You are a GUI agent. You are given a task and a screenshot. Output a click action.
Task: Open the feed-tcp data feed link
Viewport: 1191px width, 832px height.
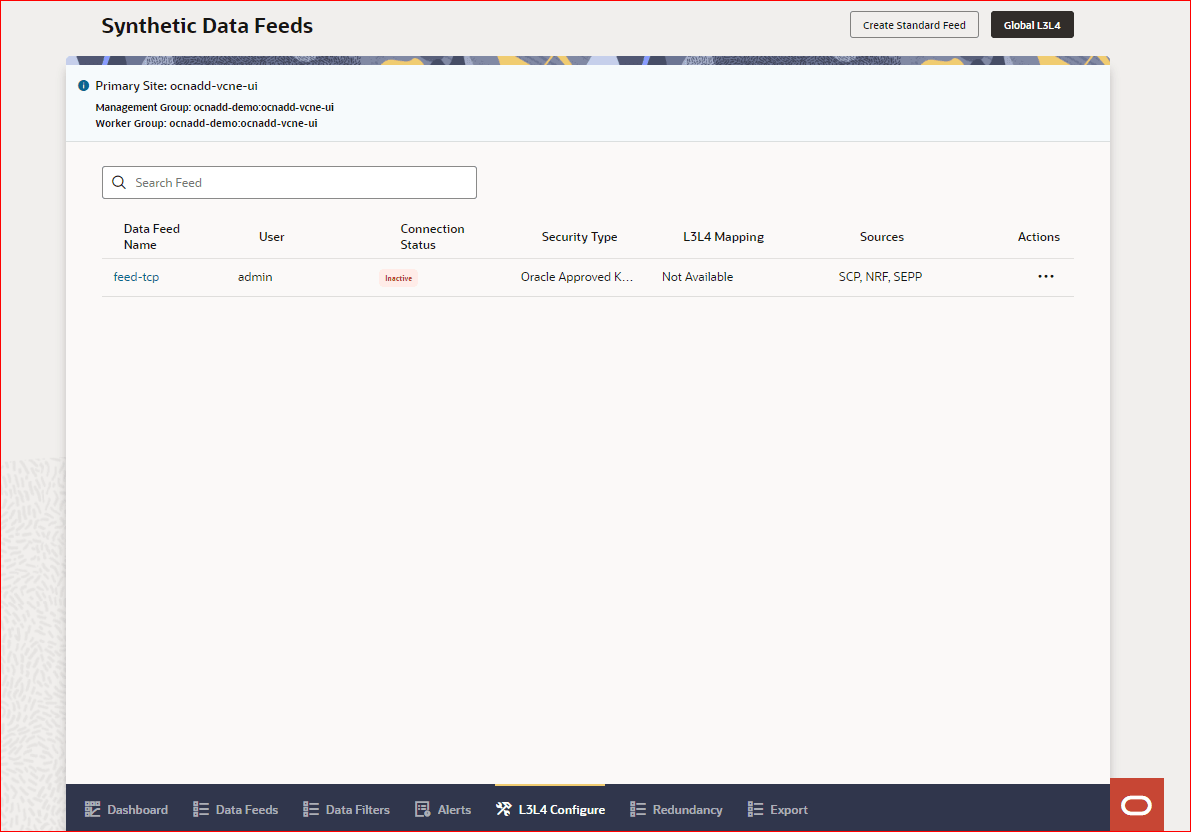pos(136,276)
